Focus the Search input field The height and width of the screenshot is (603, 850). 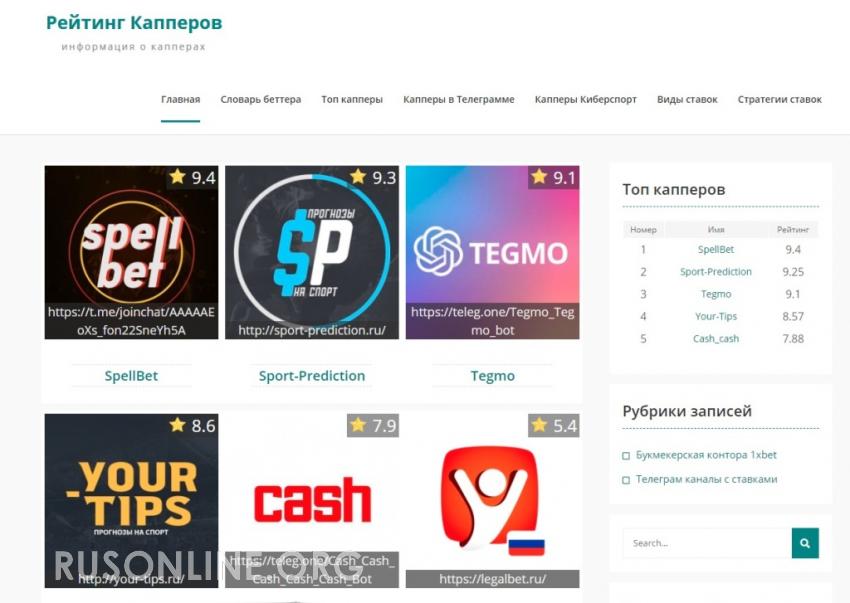click(x=707, y=543)
